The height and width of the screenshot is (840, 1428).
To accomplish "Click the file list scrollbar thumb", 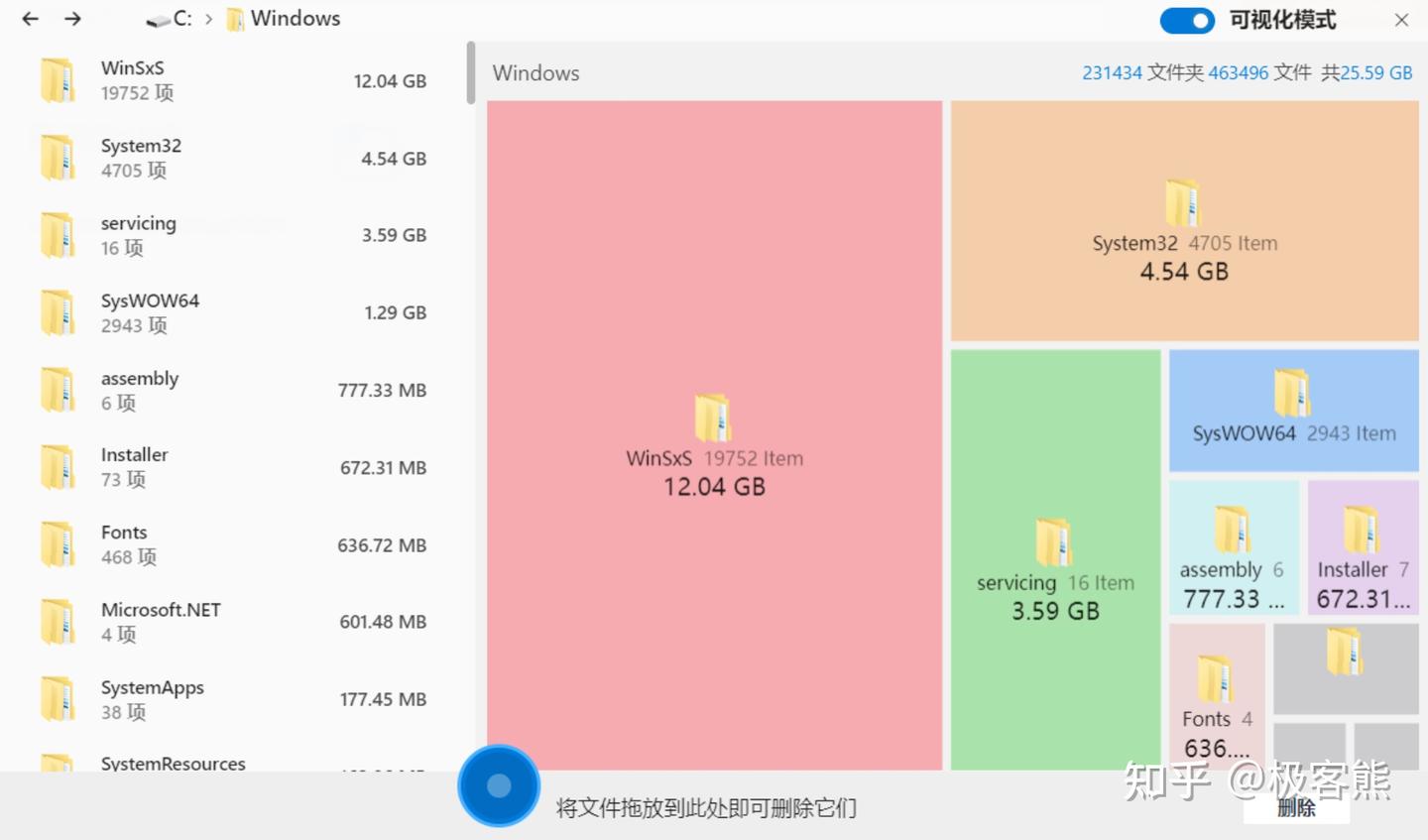I will click(471, 72).
